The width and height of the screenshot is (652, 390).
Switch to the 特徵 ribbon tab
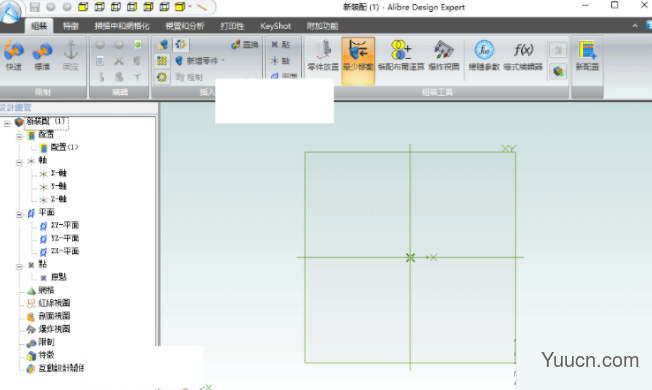[x=70, y=26]
